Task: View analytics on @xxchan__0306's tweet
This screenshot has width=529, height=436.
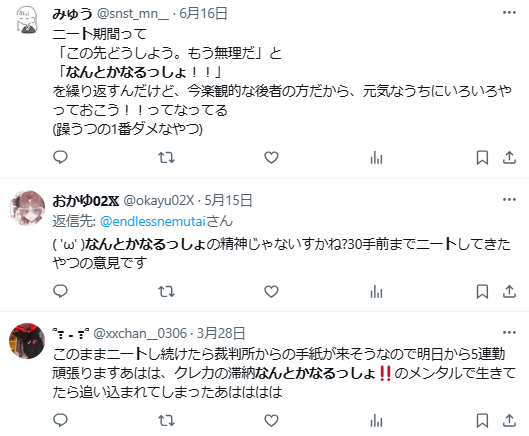Action: 376,420
